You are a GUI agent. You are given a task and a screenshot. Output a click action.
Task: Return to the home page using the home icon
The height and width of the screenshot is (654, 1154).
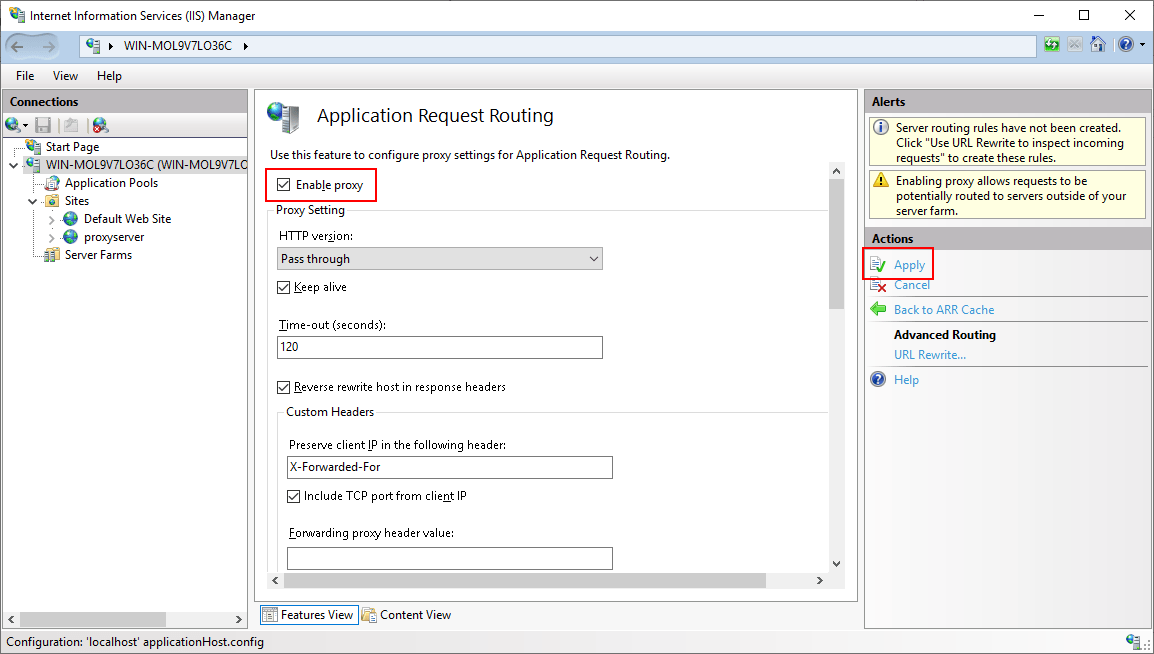pos(1098,45)
